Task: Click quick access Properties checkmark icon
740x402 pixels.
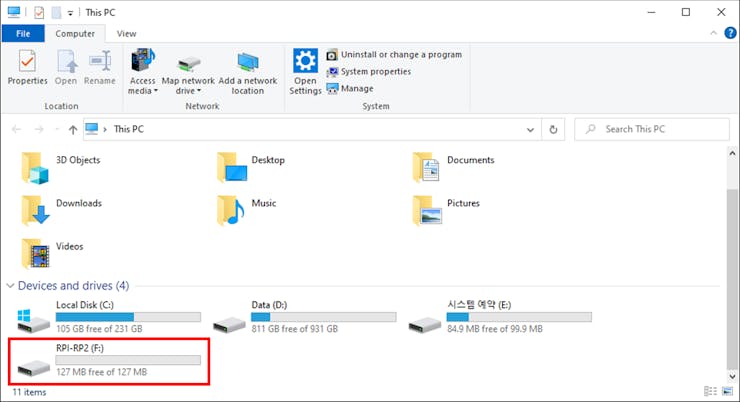Action: click(39, 12)
